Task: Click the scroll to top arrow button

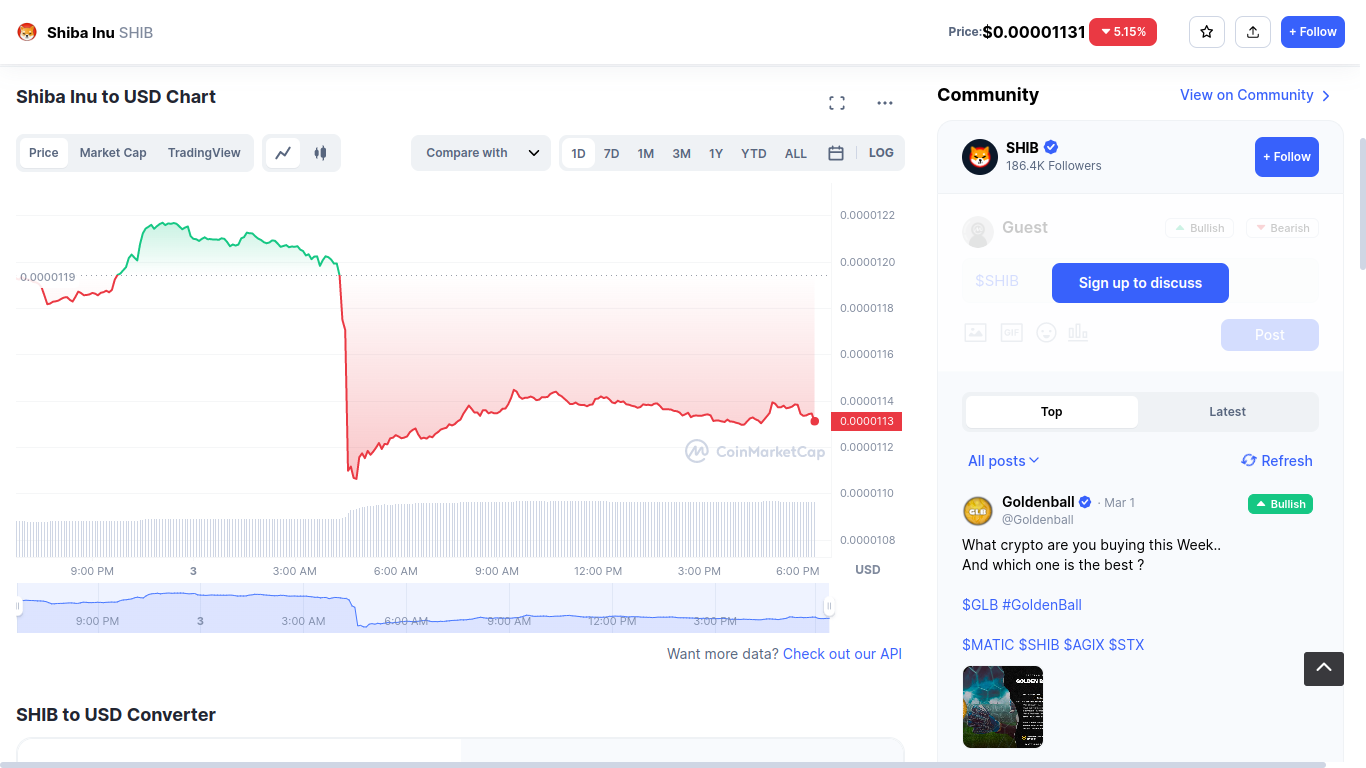Action: [1324, 668]
